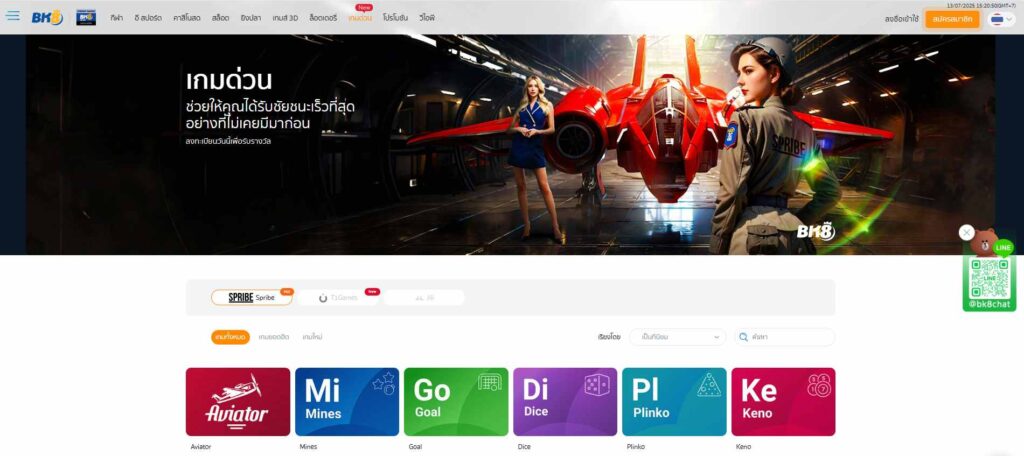Click the Dice text below its tile
1024x456 pixels.
click(524, 447)
